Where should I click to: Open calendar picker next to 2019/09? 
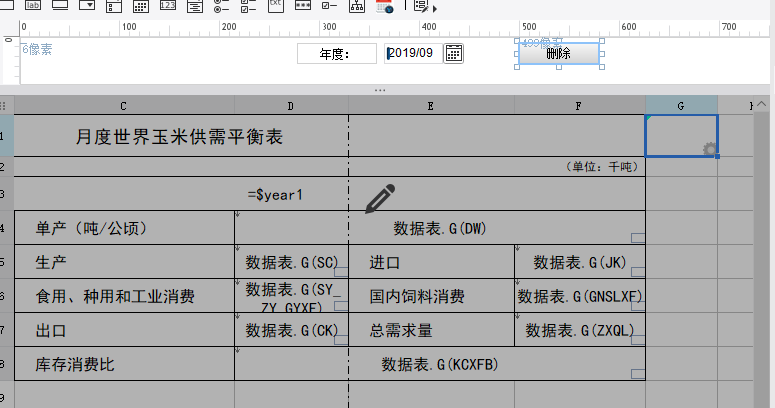454,53
